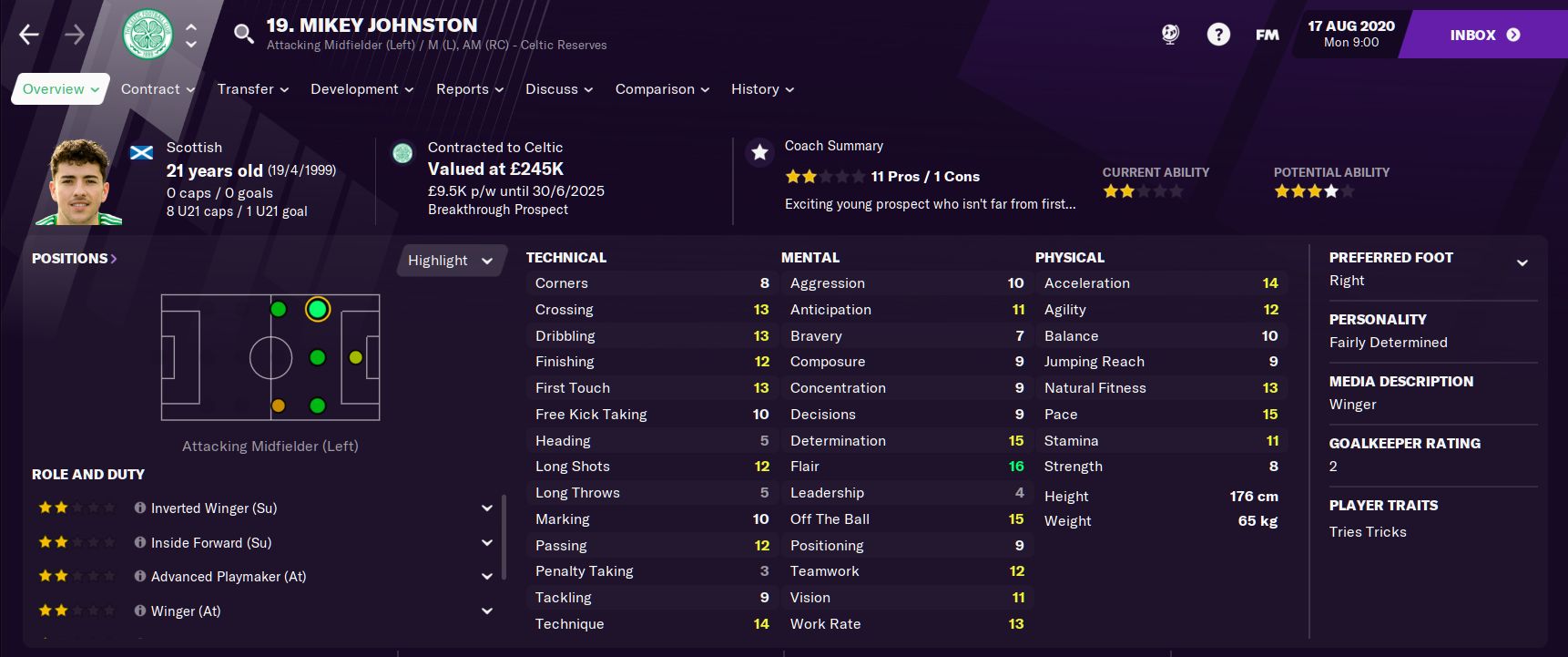
Task: Select the striker position dot on pitch
Action: [x=356, y=357]
